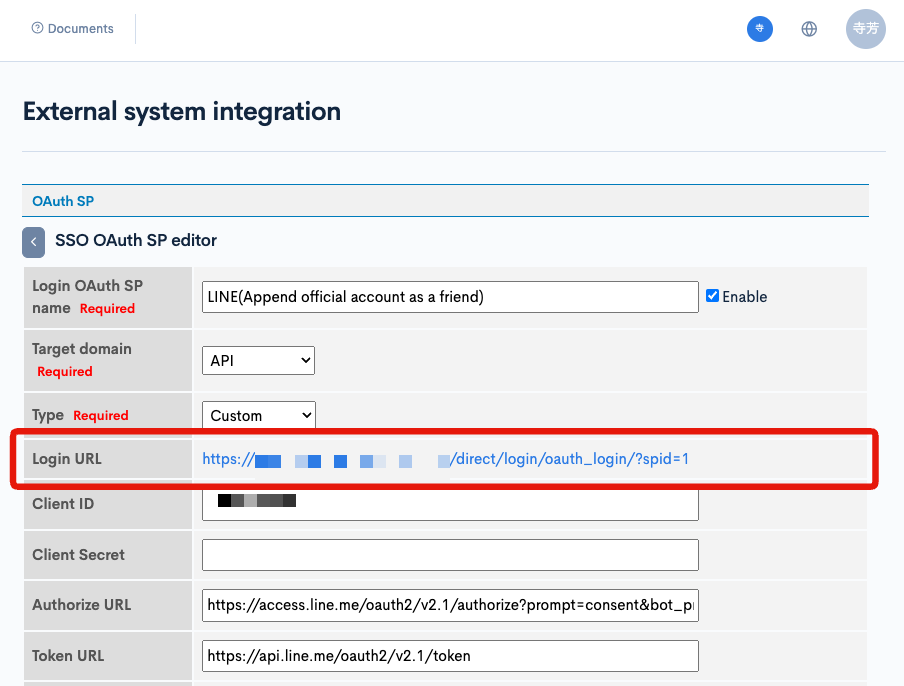Open the Target domain dropdown showing API
This screenshot has height=686, width=904.
click(x=258, y=360)
